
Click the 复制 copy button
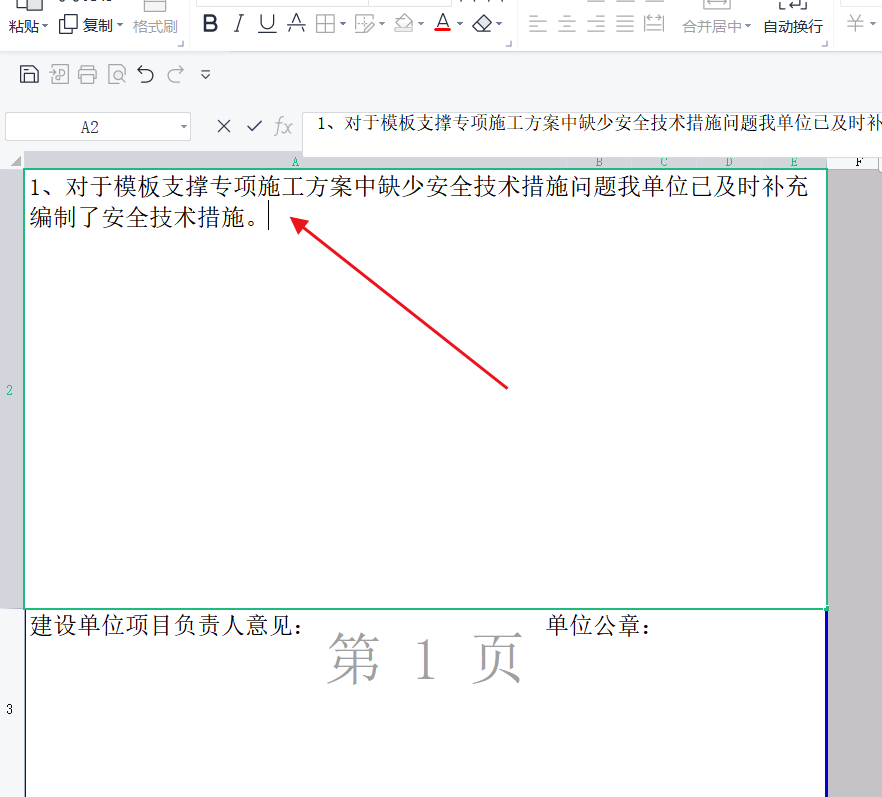pyautogui.click(x=86, y=25)
